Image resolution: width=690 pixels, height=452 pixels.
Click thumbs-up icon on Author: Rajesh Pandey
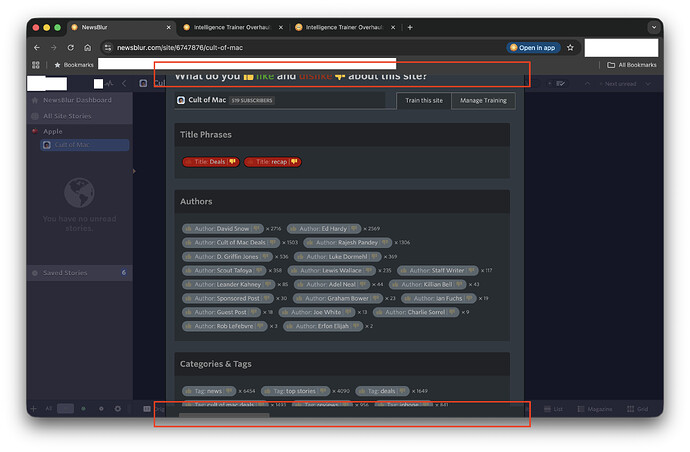click(x=309, y=242)
